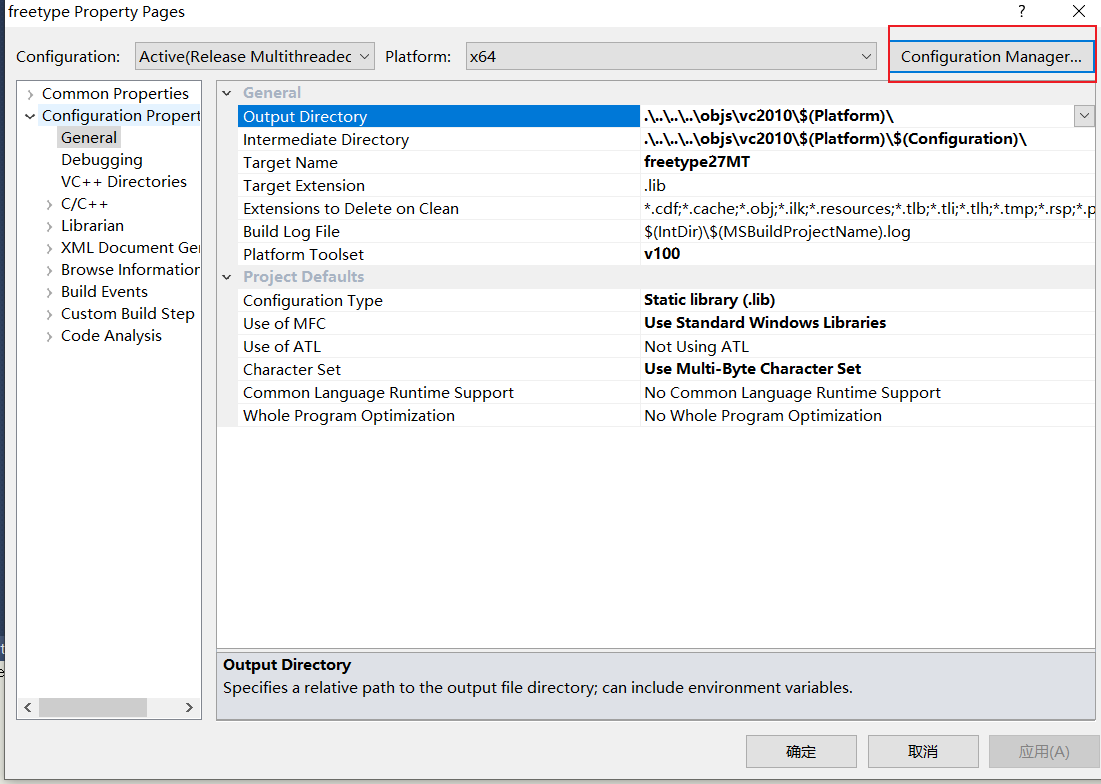
Task: Collapse the General property group
Action: pos(227,93)
